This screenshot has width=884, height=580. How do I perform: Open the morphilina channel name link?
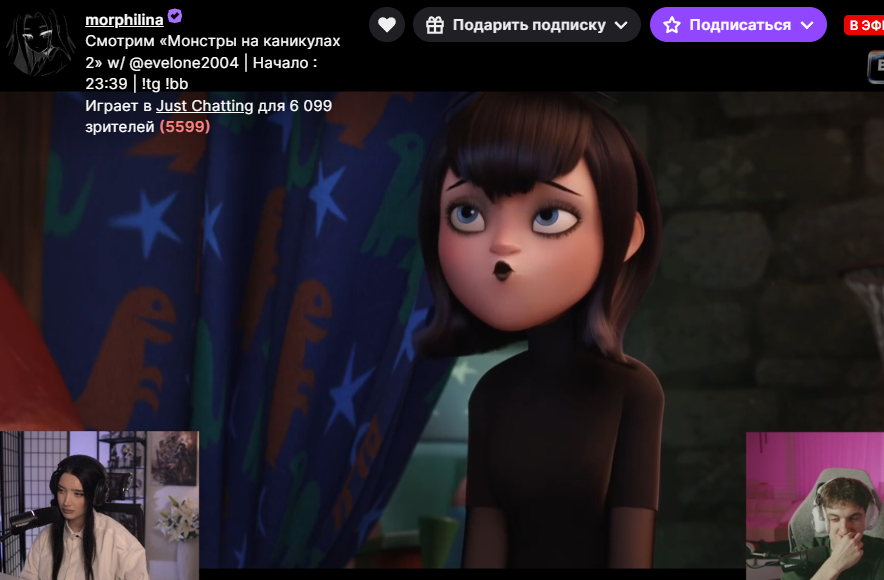(x=124, y=20)
